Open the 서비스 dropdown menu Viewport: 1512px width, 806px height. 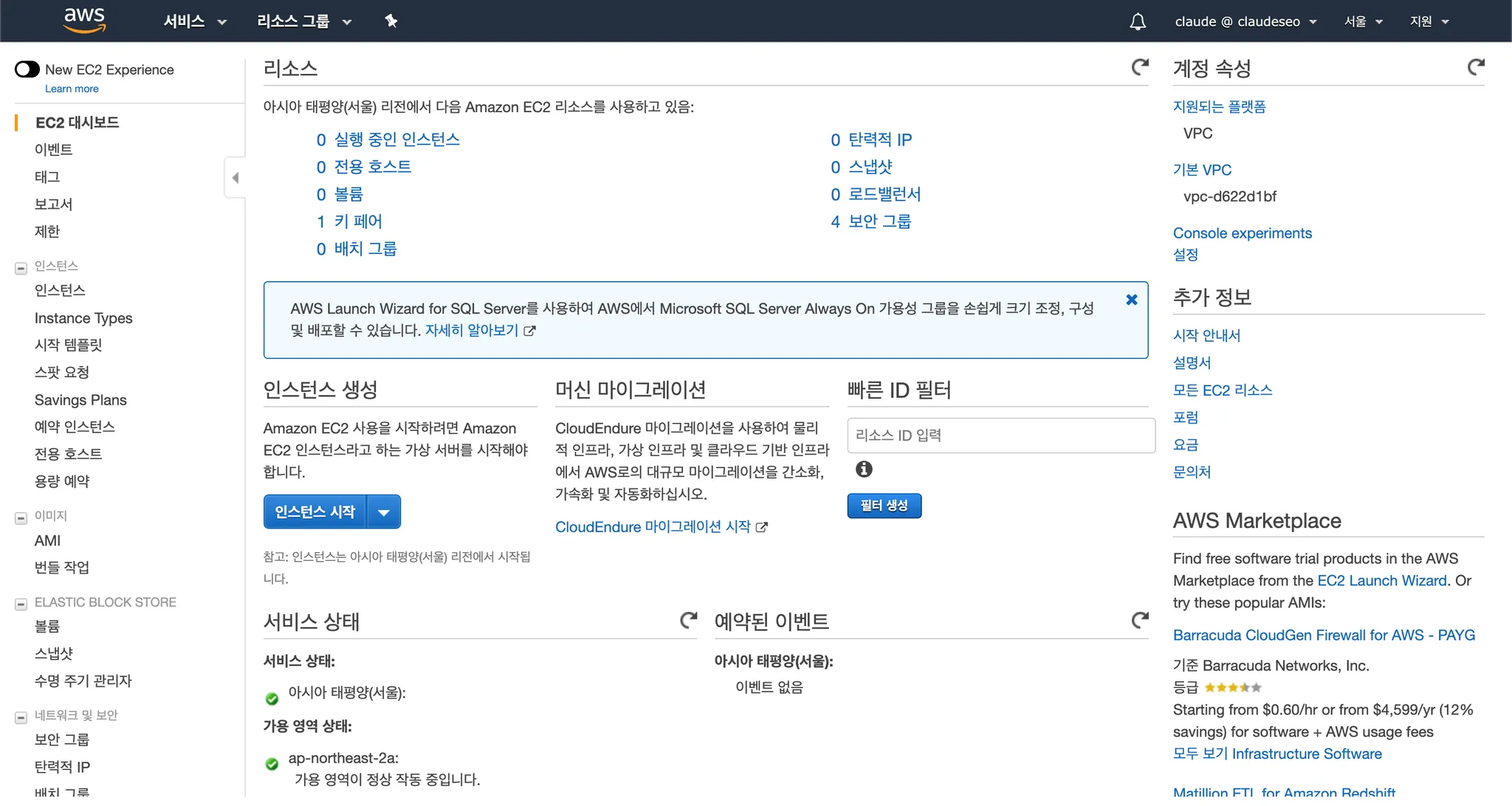[x=194, y=21]
